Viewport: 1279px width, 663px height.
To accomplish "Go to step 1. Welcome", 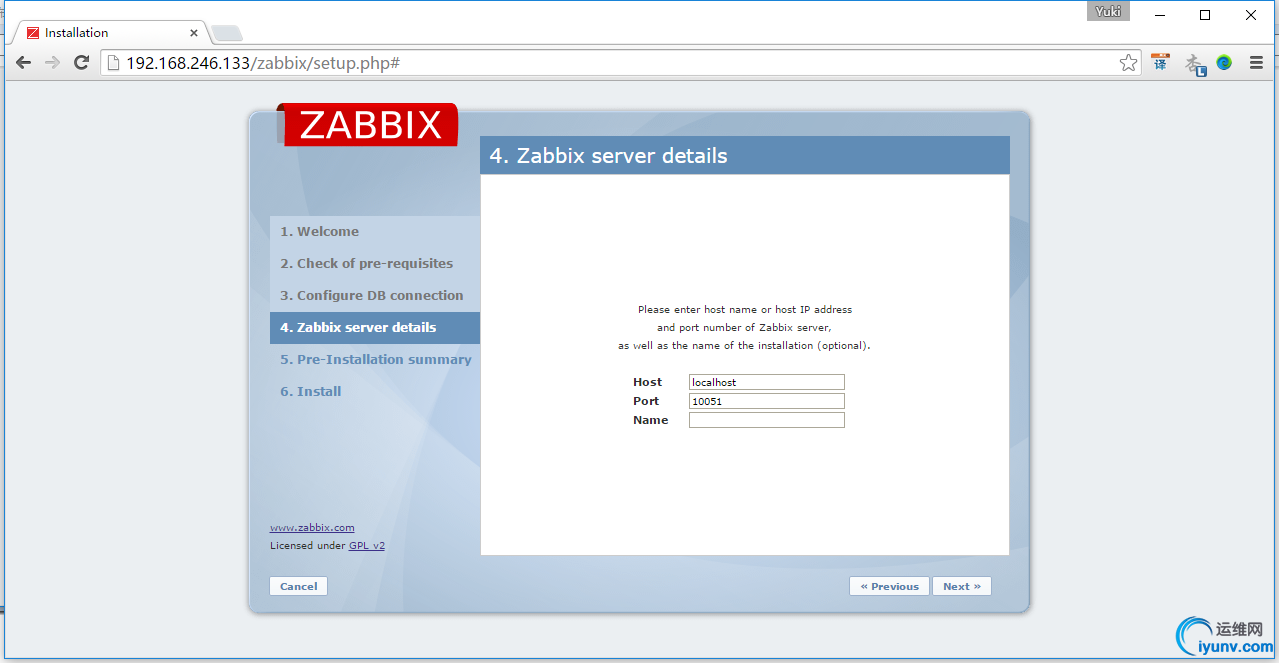I will tap(319, 231).
